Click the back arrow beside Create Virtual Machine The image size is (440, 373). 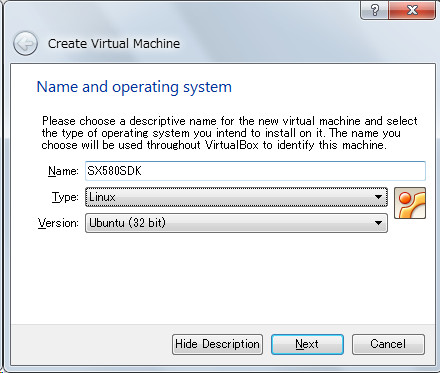point(25,43)
